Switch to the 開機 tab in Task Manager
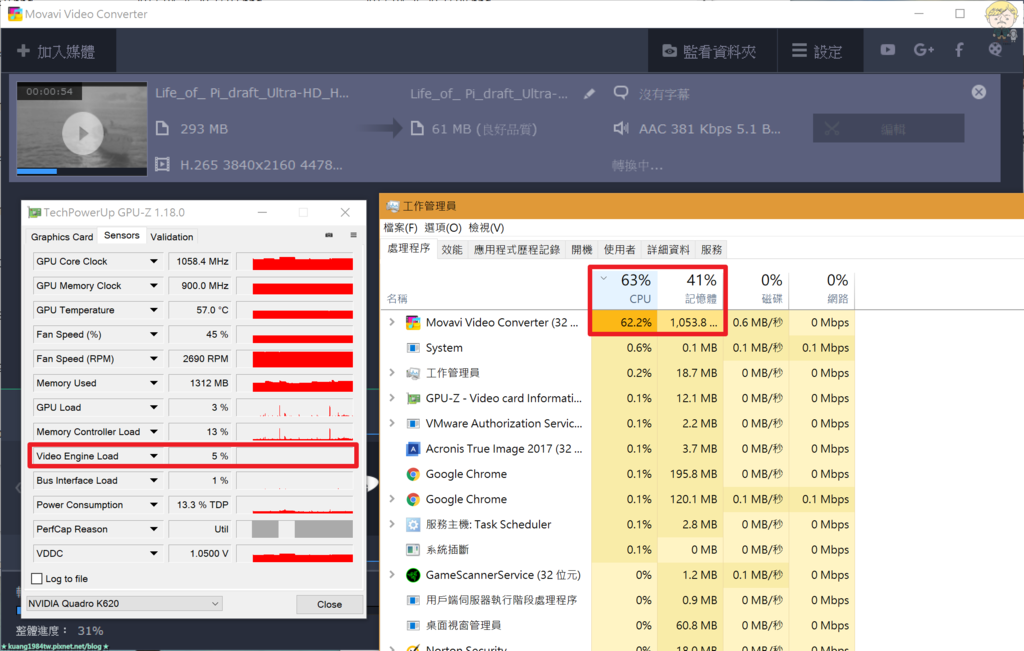The width and height of the screenshot is (1024, 651). click(x=581, y=249)
